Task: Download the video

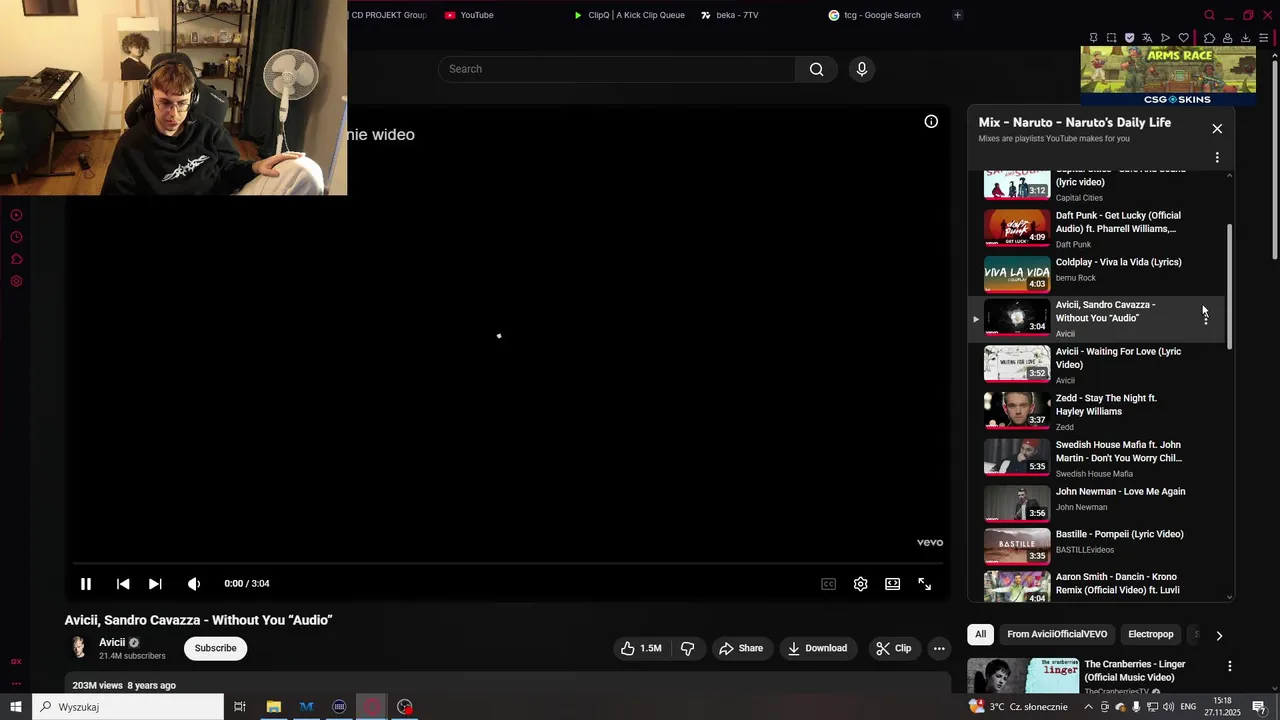Action: [817, 648]
